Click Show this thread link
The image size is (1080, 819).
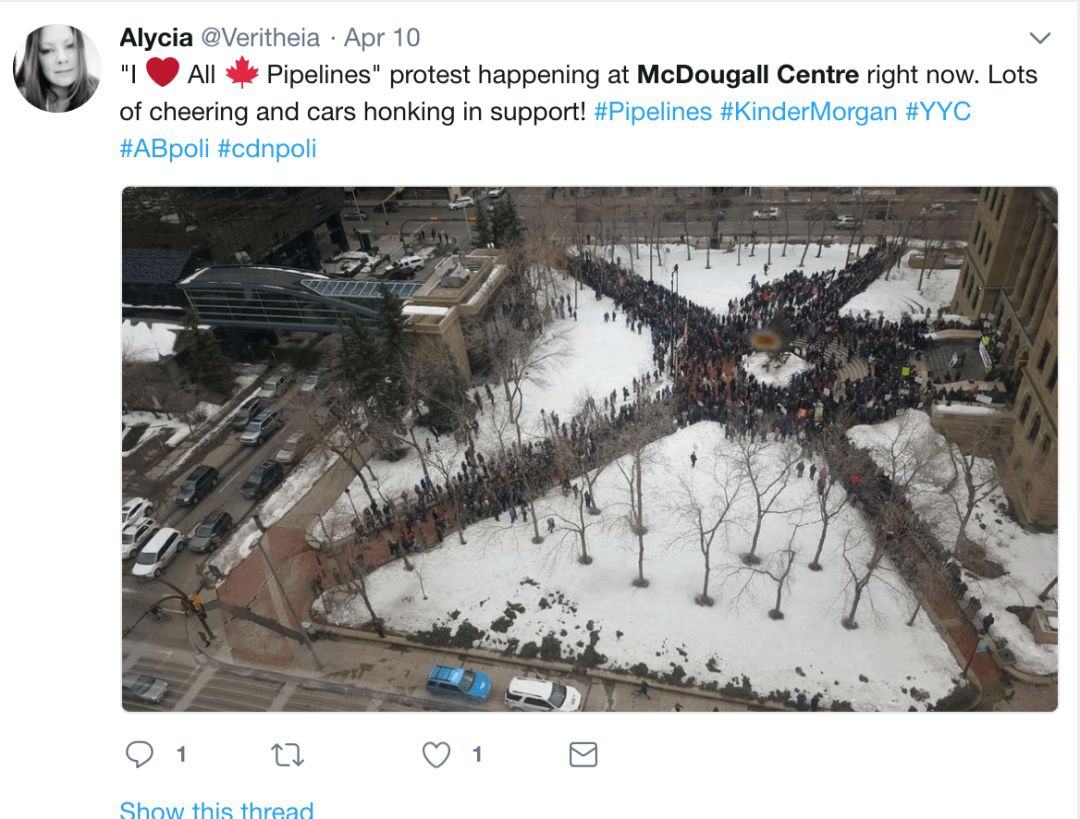click(216, 809)
